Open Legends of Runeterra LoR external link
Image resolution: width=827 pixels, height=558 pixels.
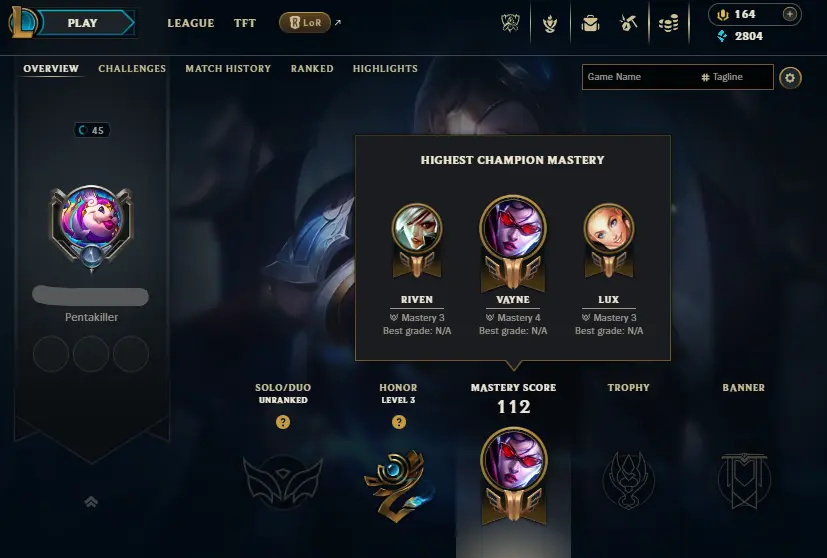(x=305, y=23)
